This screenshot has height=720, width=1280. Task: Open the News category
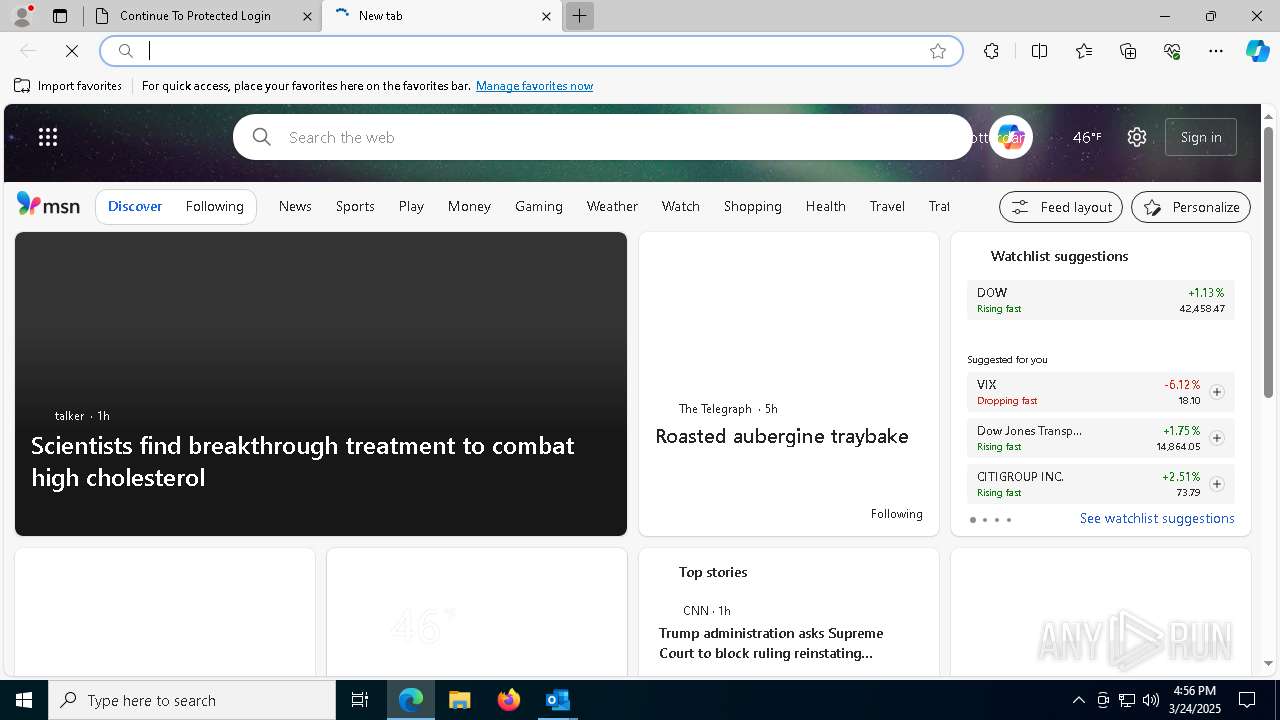click(295, 206)
